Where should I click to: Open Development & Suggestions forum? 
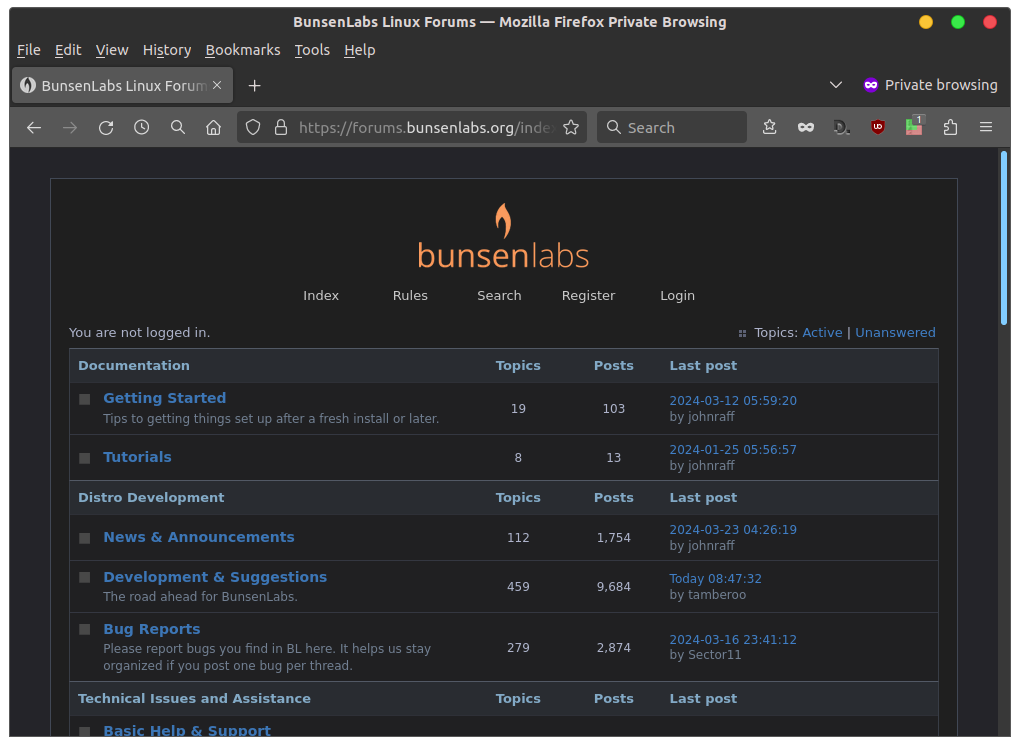tap(215, 578)
